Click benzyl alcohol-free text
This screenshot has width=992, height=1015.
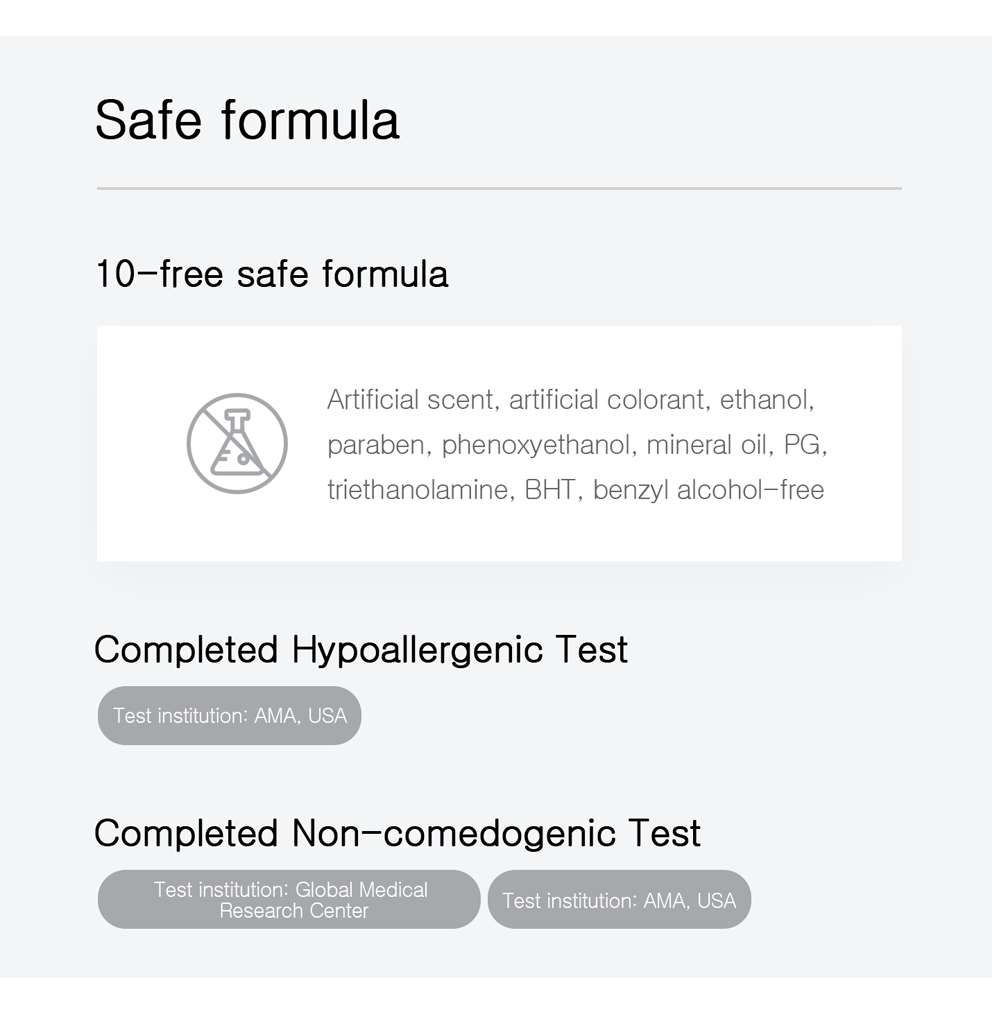point(708,490)
